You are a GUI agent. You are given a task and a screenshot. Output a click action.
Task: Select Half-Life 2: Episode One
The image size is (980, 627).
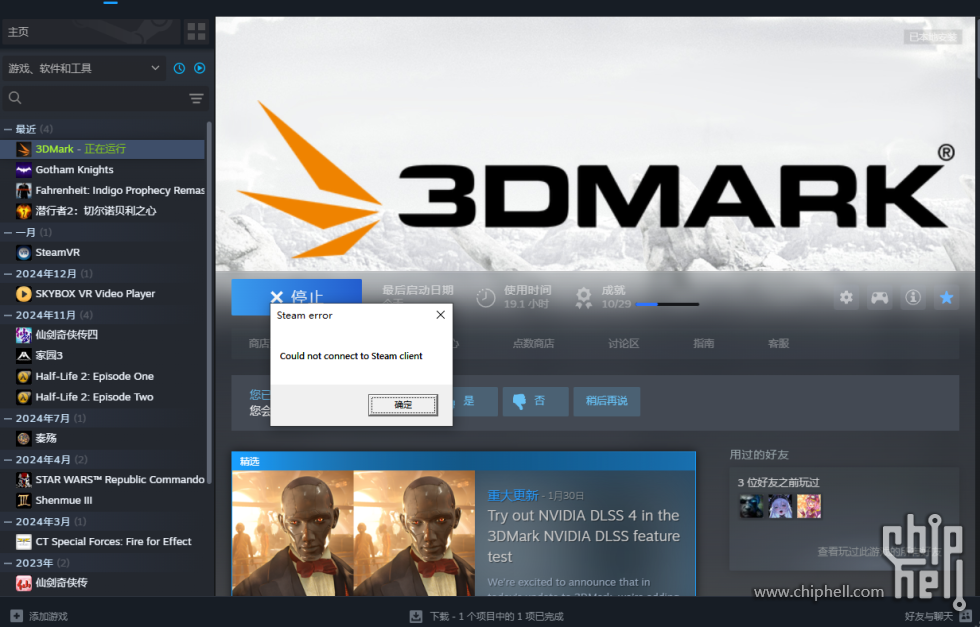coord(102,376)
